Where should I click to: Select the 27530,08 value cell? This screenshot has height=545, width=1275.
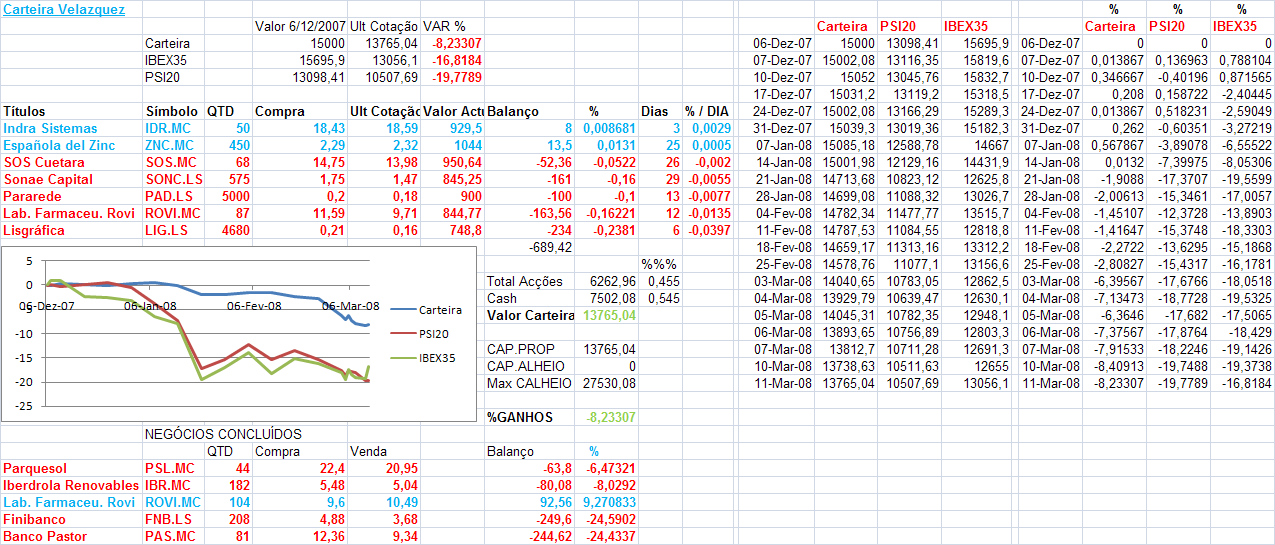pos(610,383)
